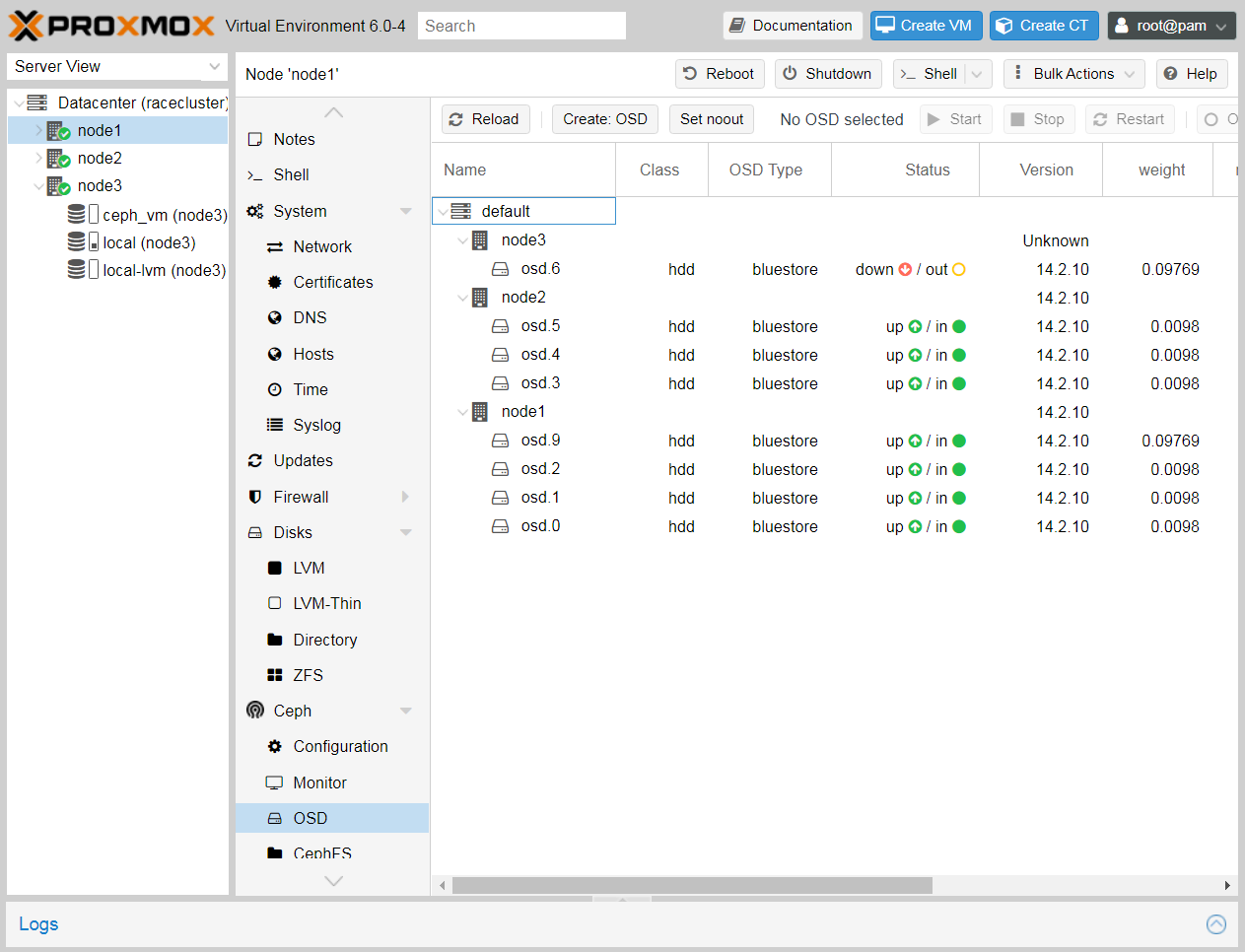This screenshot has height=952, width=1245.
Task: Click the horizontal scrollbar thumb
Action: pyautogui.click(x=692, y=885)
